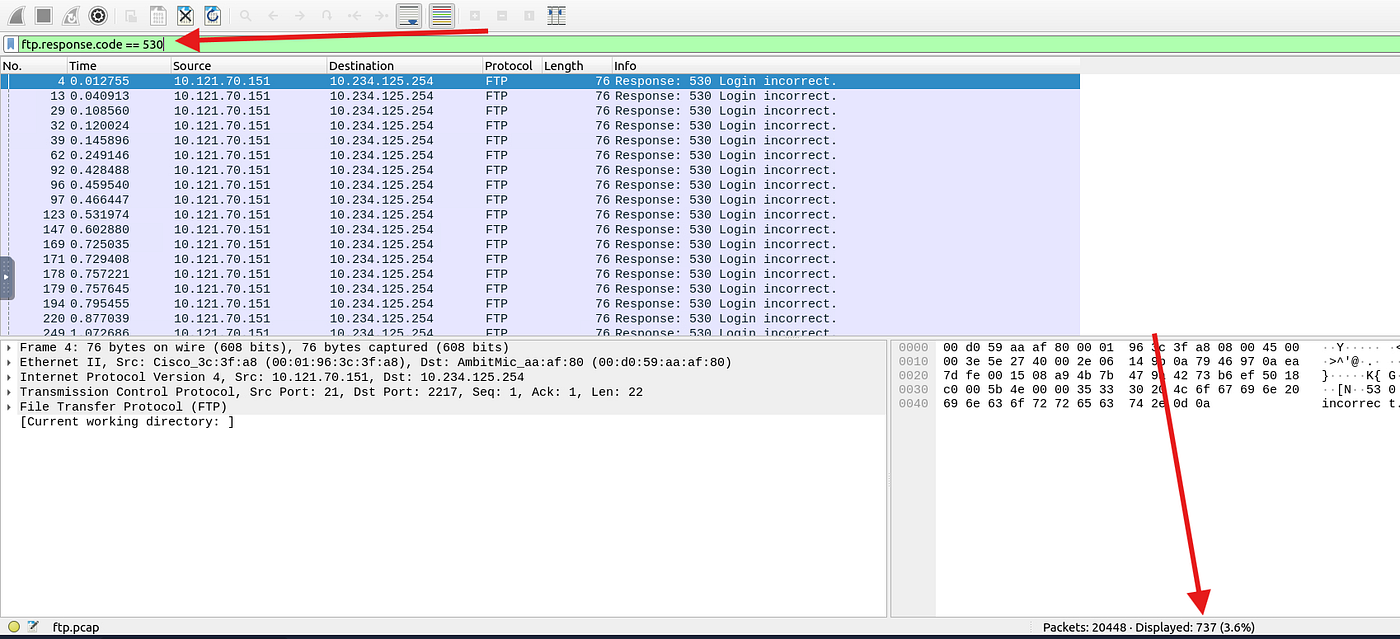Click the ftp.pcap file name in status bar
The height and width of the screenshot is (639, 1400).
pos(76,628)
